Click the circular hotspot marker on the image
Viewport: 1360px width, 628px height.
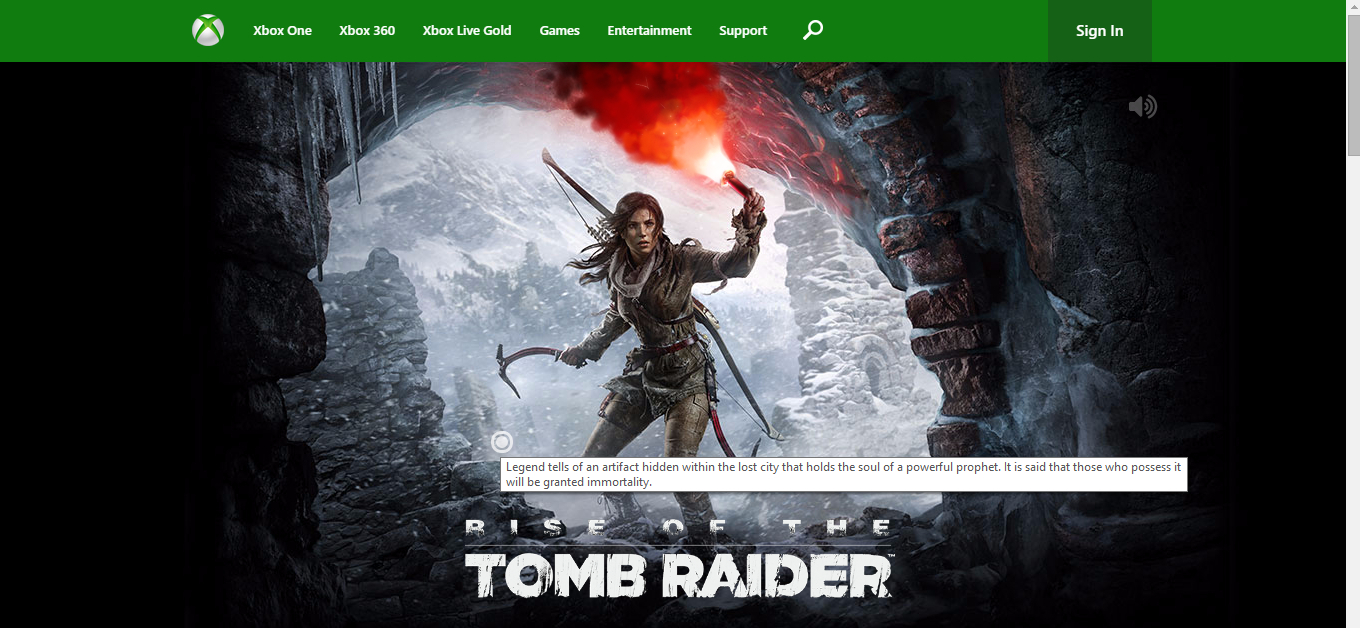tap(502, 442)
